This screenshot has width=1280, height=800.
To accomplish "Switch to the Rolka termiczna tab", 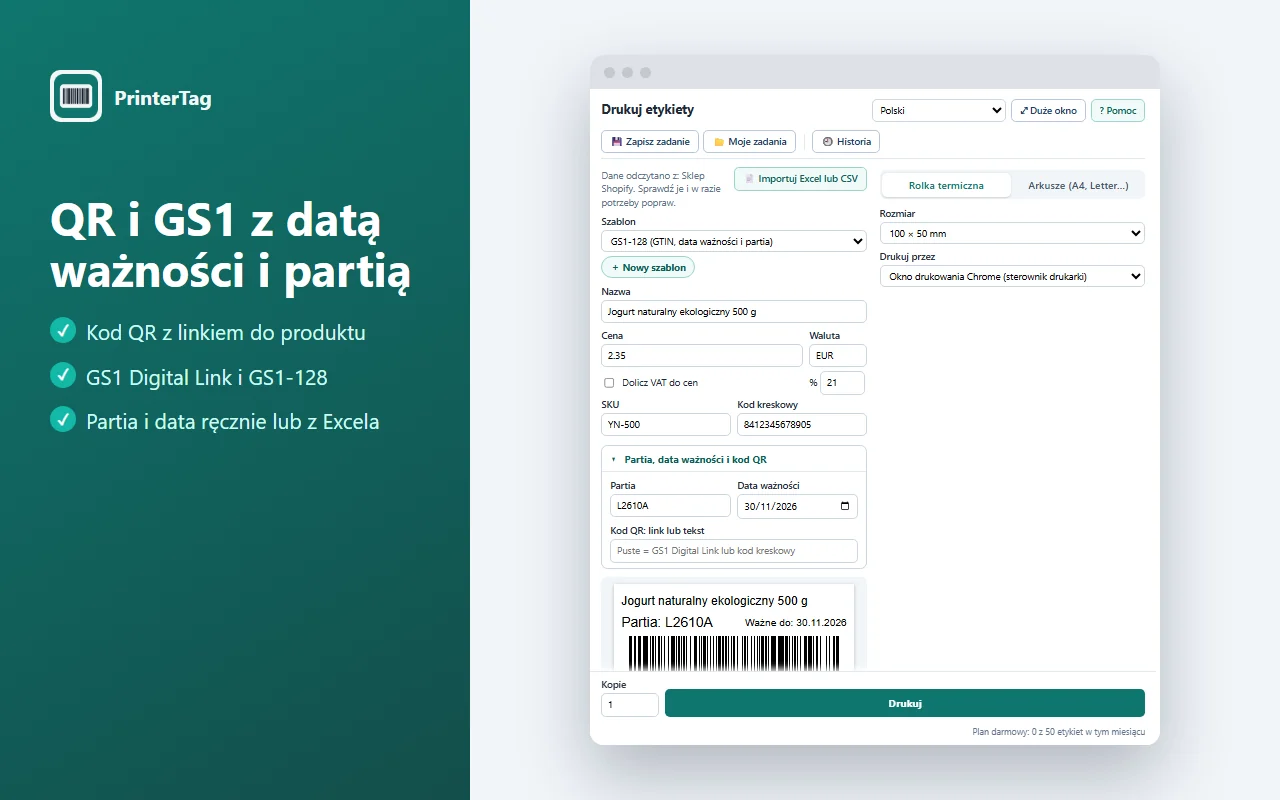I will point(946,185).
